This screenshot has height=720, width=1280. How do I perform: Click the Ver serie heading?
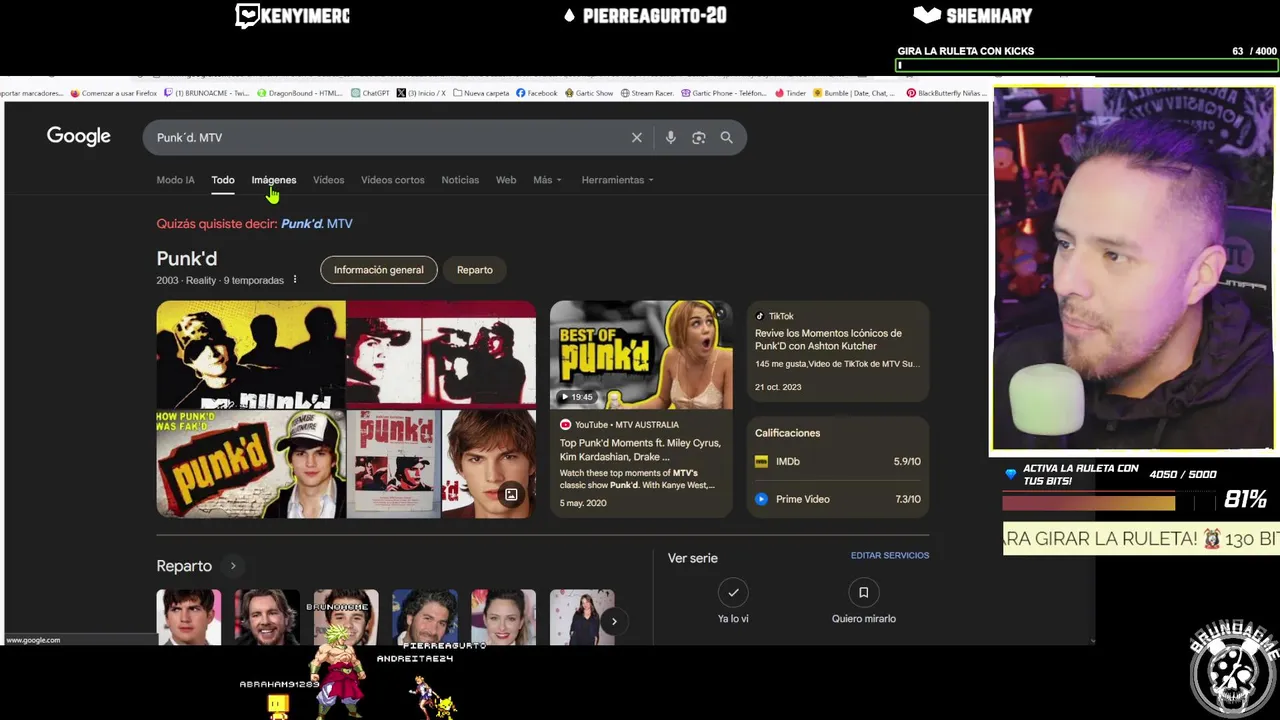pos(693,558)
